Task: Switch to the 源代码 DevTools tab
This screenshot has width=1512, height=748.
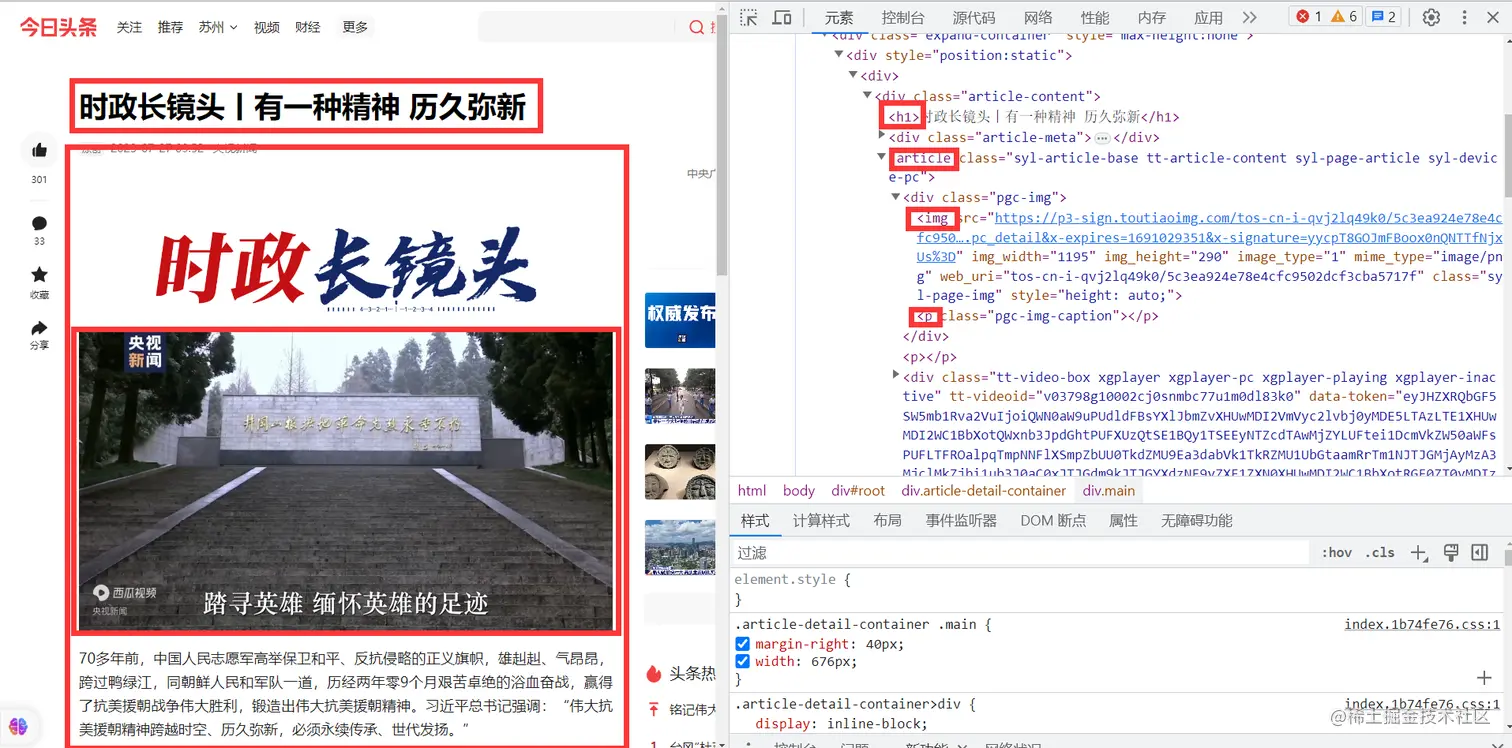Action: click(x=974, y=17)
